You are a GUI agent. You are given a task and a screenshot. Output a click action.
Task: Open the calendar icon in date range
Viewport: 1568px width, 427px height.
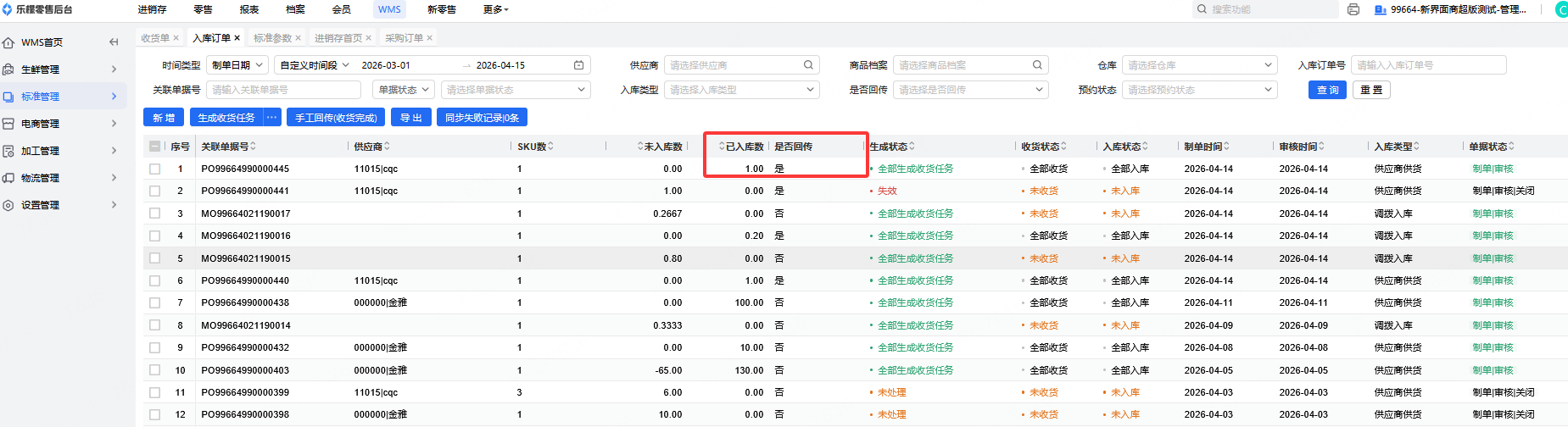(578, 65)
